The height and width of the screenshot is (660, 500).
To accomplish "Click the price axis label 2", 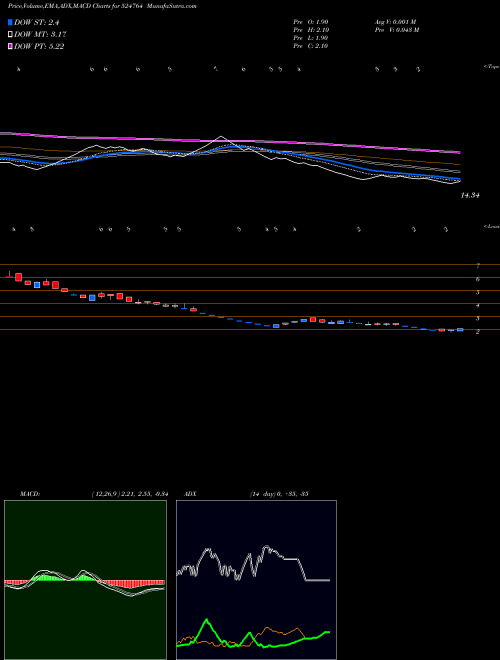I will (478, 332).
